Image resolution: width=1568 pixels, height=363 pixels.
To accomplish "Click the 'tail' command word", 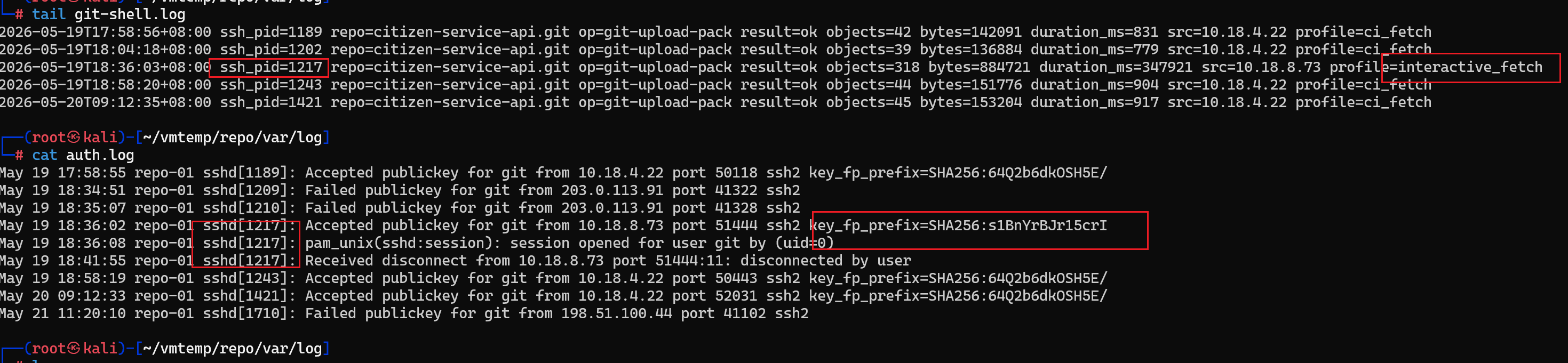I will pyautogui.click(x=49, y=14).
